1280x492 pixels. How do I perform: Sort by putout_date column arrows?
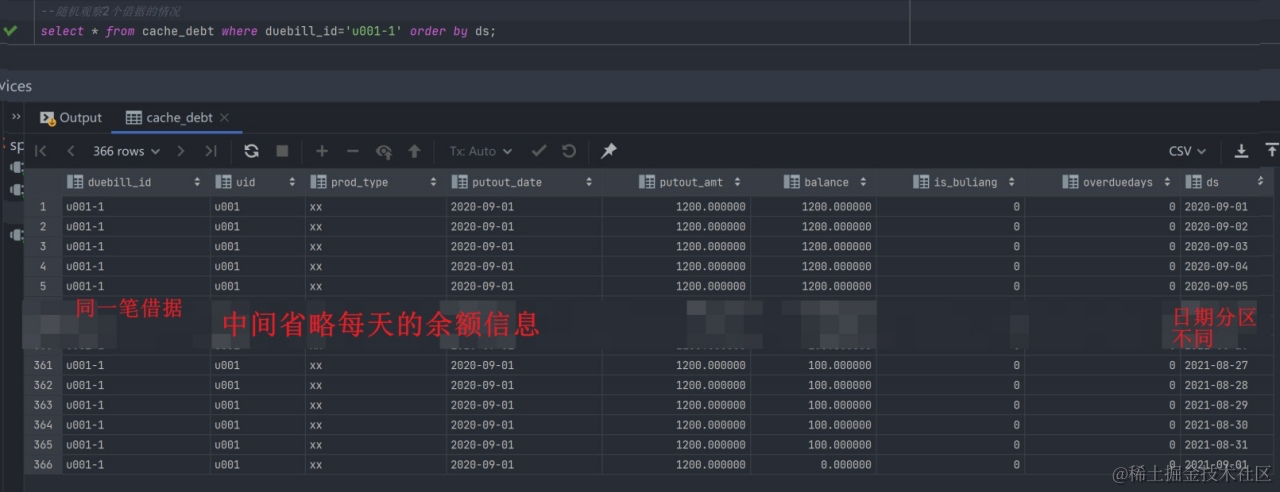(x=589, y=183)
